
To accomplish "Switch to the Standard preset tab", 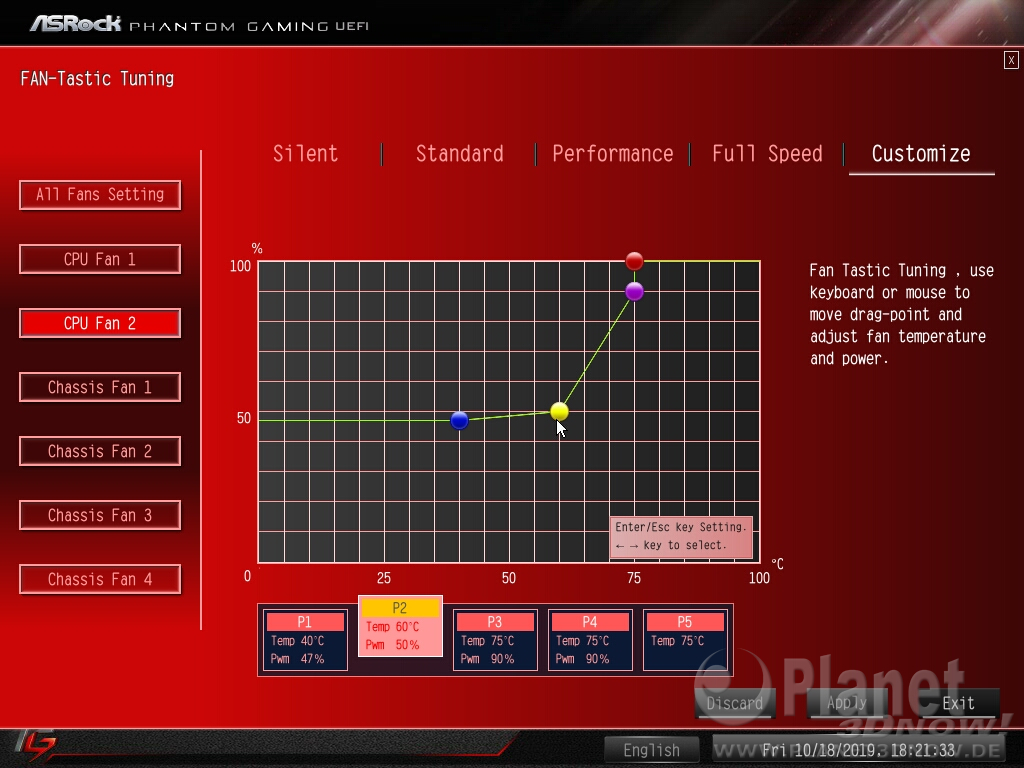I will coord(459,154).
